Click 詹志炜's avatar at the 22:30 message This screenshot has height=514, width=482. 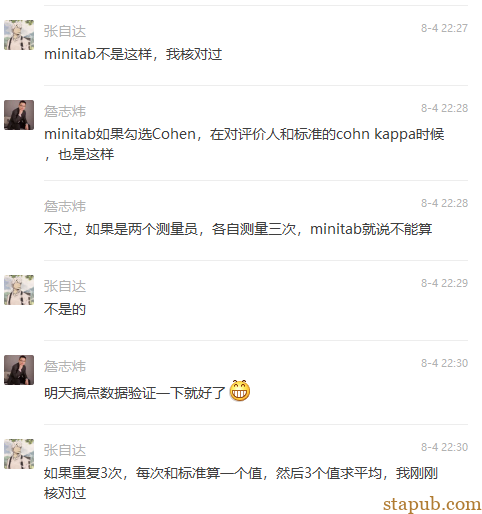[19, 370]
